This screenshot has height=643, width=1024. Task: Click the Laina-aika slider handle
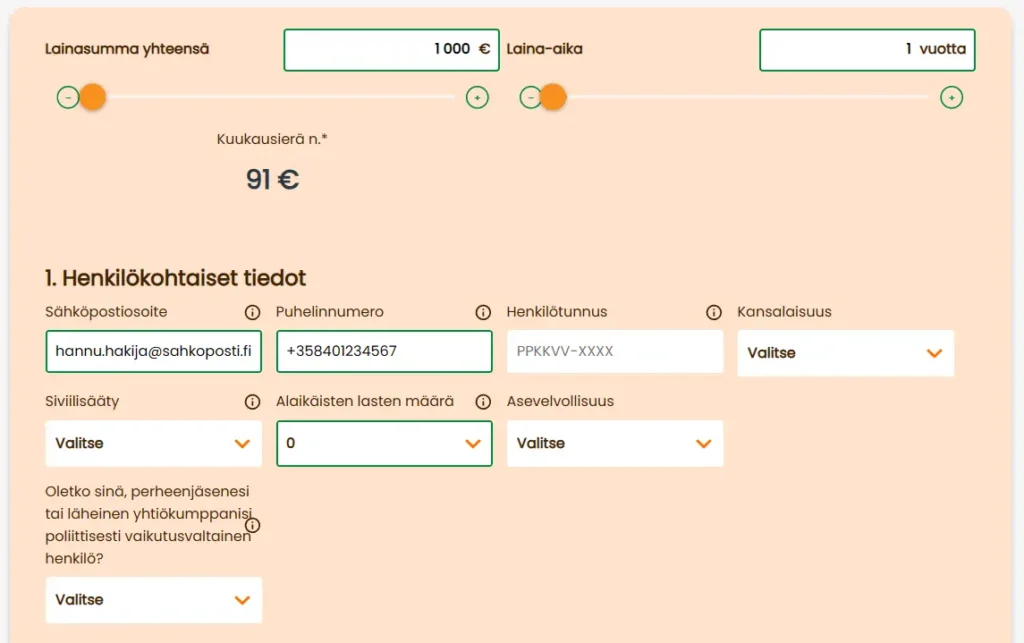(553, 98)
